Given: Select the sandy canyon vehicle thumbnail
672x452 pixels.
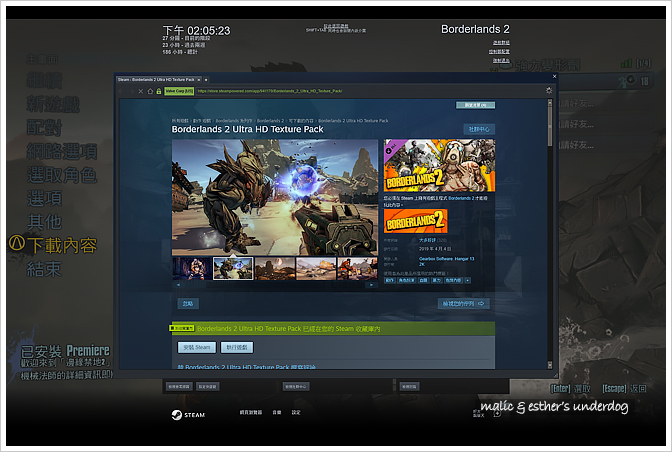Looking at the screenshot, I should click(x=316, y=269).
